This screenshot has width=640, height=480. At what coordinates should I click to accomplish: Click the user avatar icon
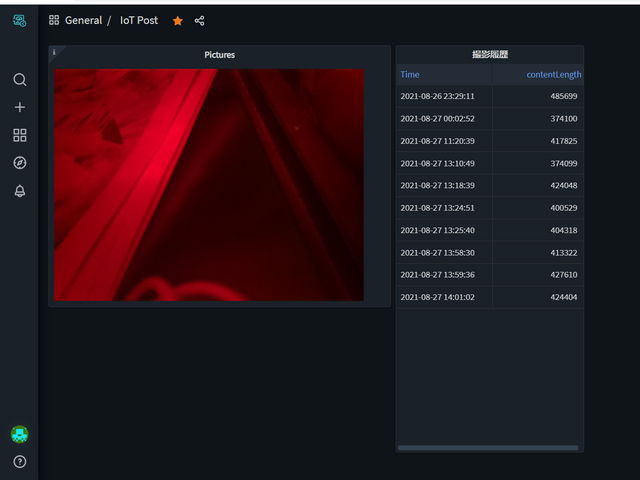[19, 434]
